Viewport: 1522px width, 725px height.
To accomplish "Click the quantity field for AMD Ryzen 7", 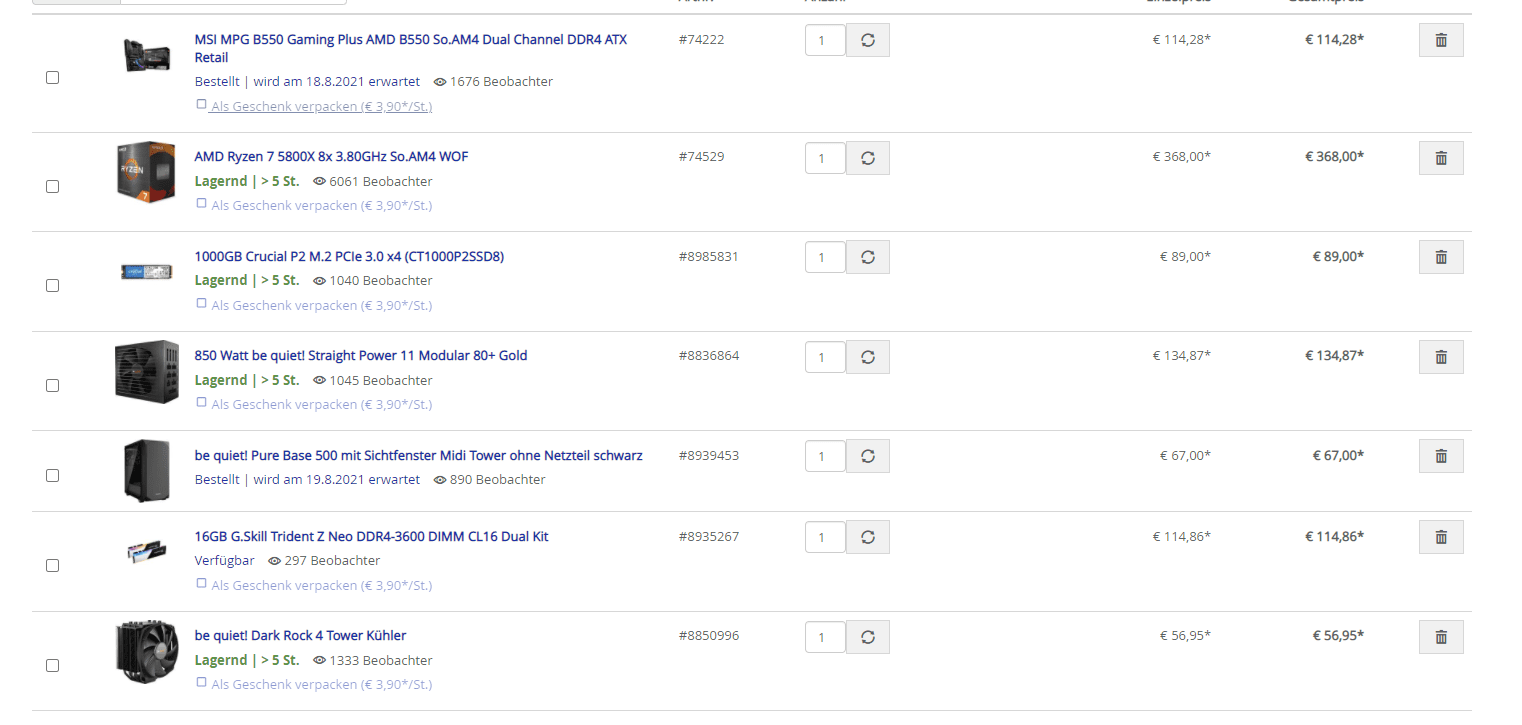I will (x=825, y=158).
